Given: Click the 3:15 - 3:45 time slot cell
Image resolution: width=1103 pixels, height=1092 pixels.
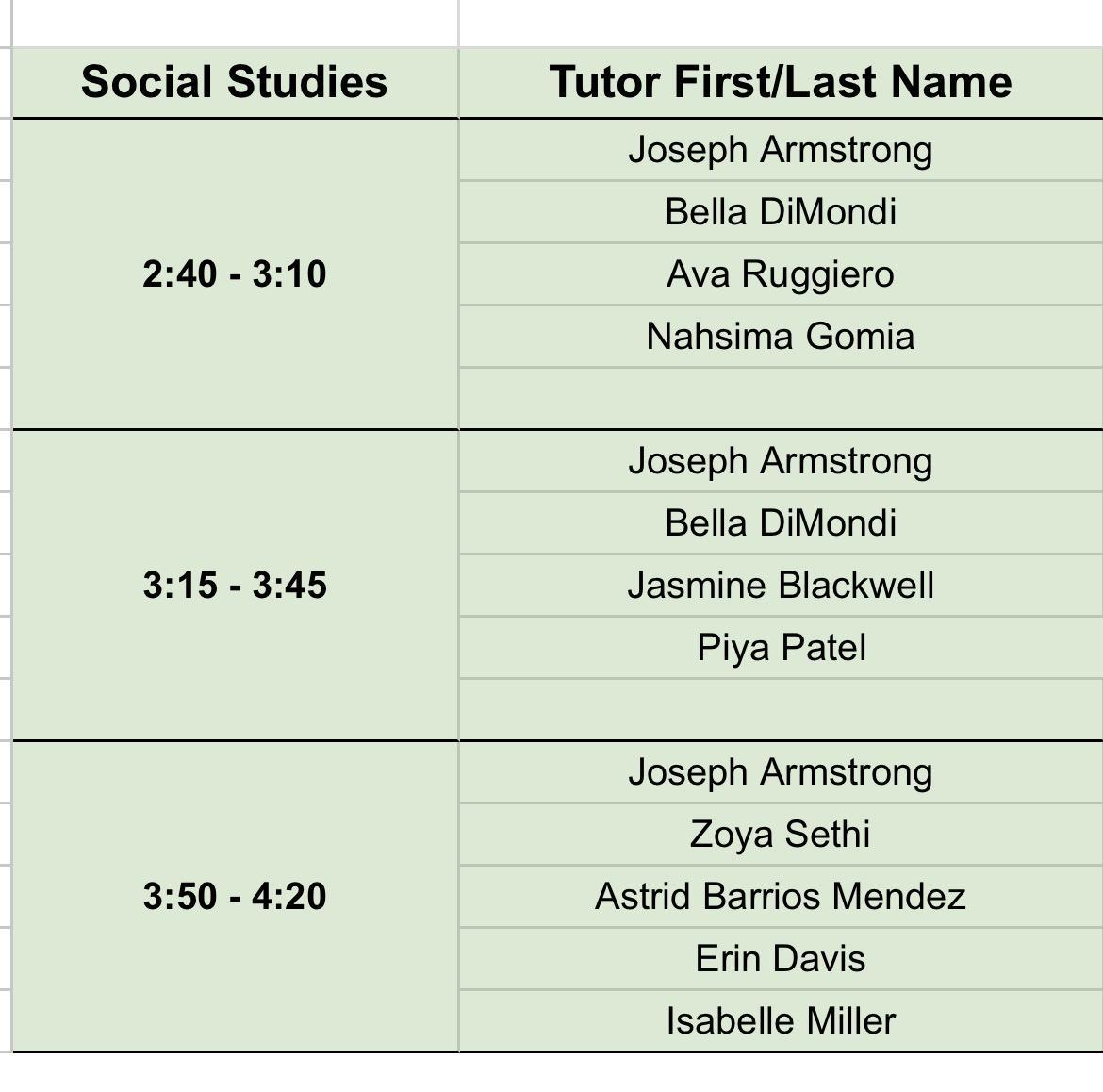Looking at the screenshot, I should click(x=235, y=586).
